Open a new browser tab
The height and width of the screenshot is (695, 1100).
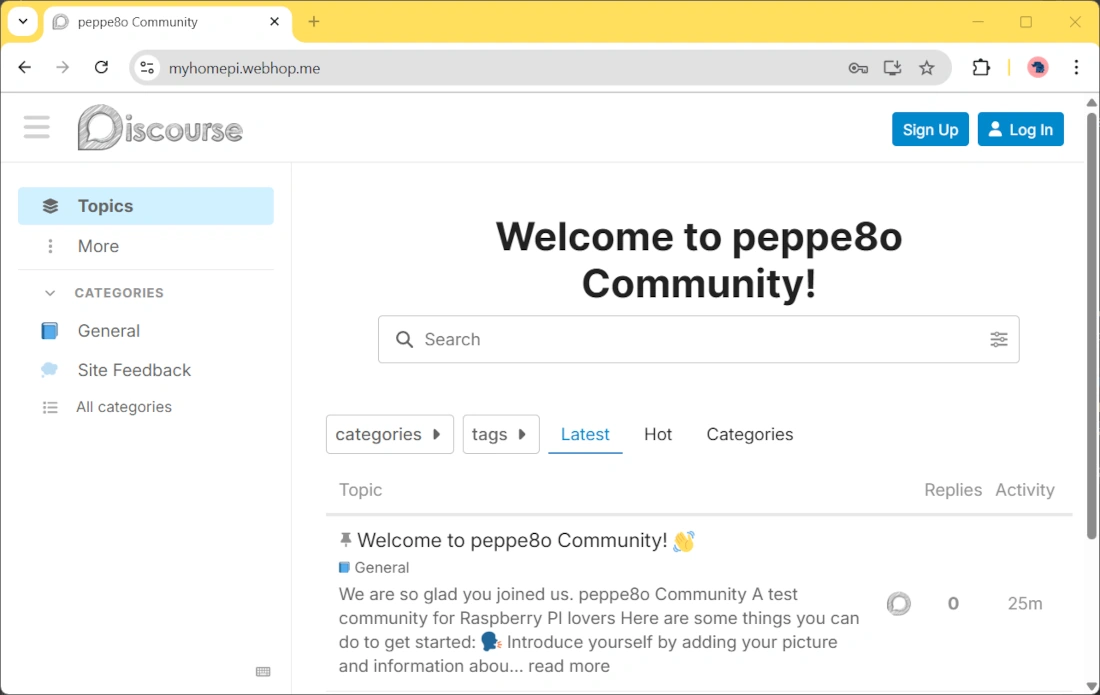tap(314, 22)
